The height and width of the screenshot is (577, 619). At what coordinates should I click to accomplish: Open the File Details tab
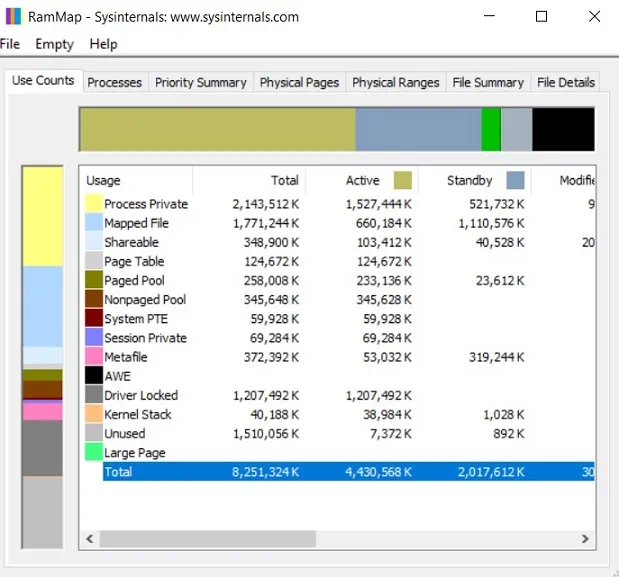click(x=565, y=82)
